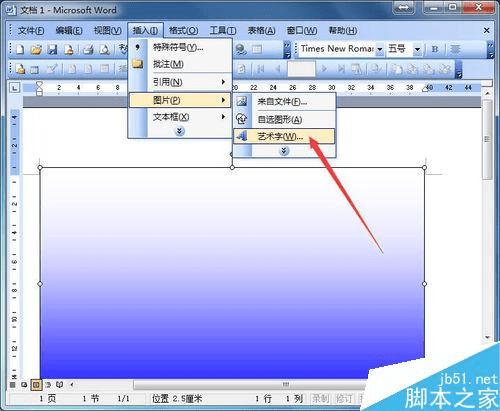Switch to Reading Layout view icon

[59, 385]
